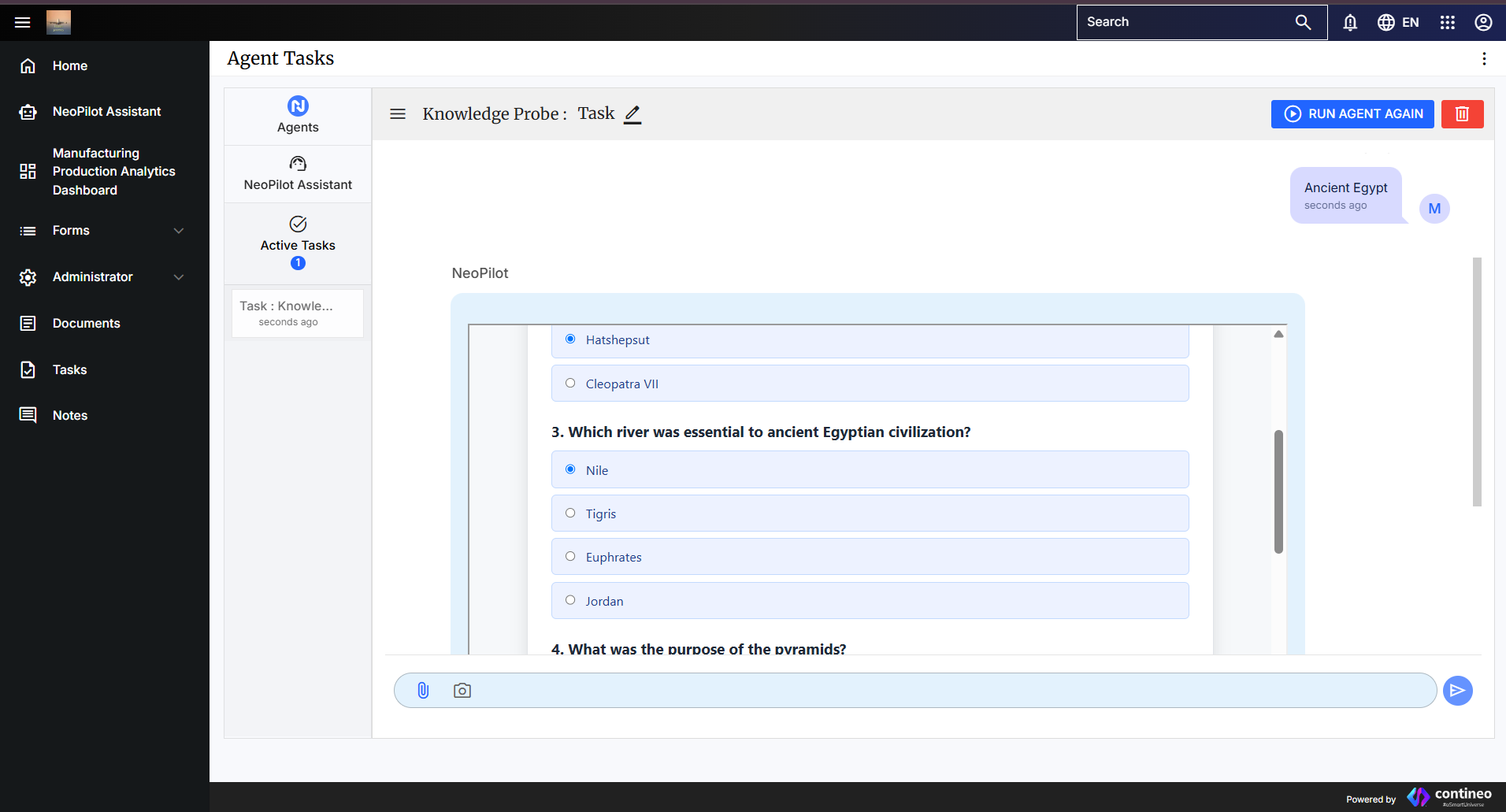Open the EN language selector
Image resolution: width=1506 pixels, height=812 pixels.
tap(1399, 22)
